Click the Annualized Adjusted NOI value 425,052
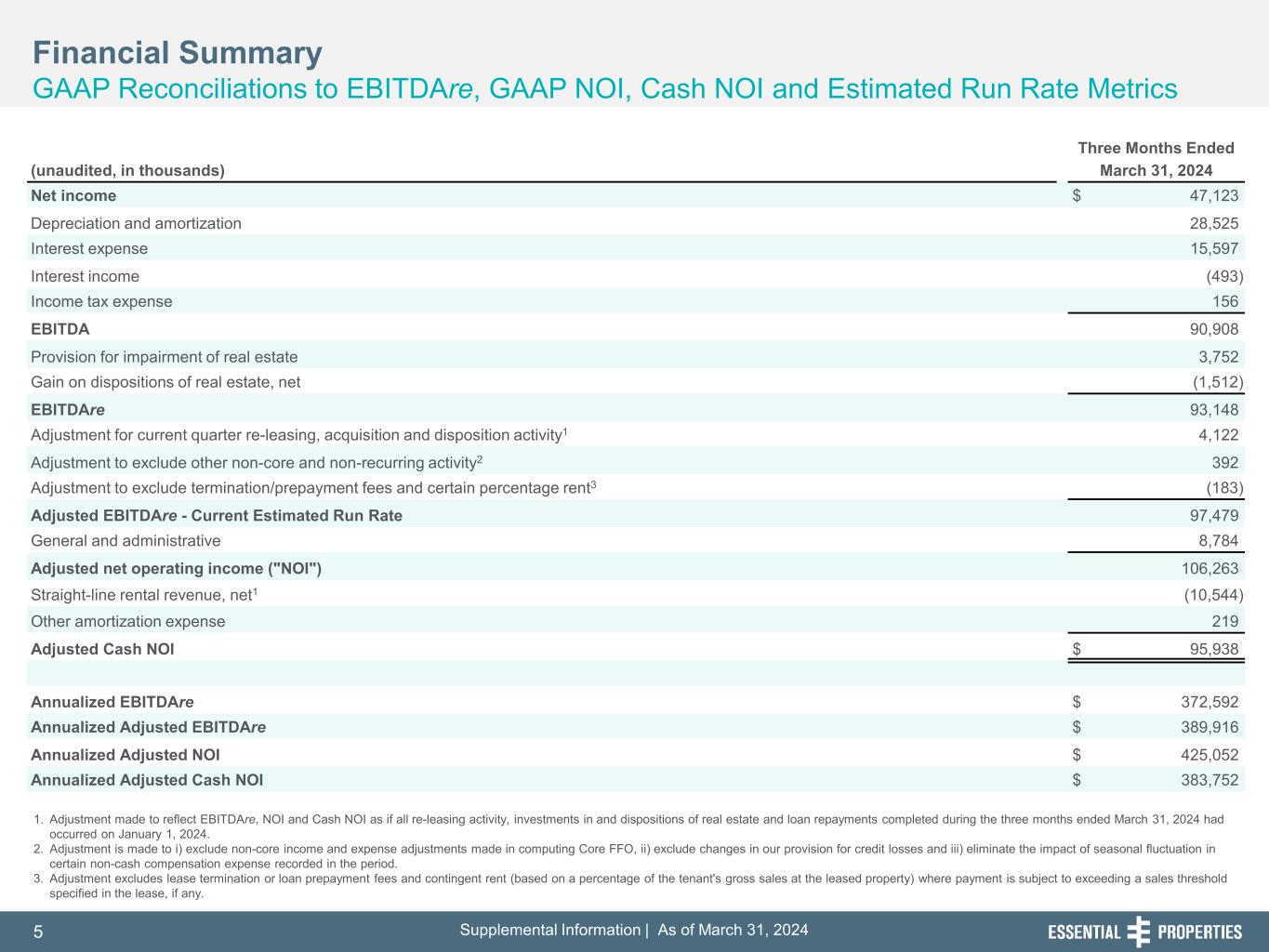The height and width of the screenshot is (952, 1269). coord(1210,755)
